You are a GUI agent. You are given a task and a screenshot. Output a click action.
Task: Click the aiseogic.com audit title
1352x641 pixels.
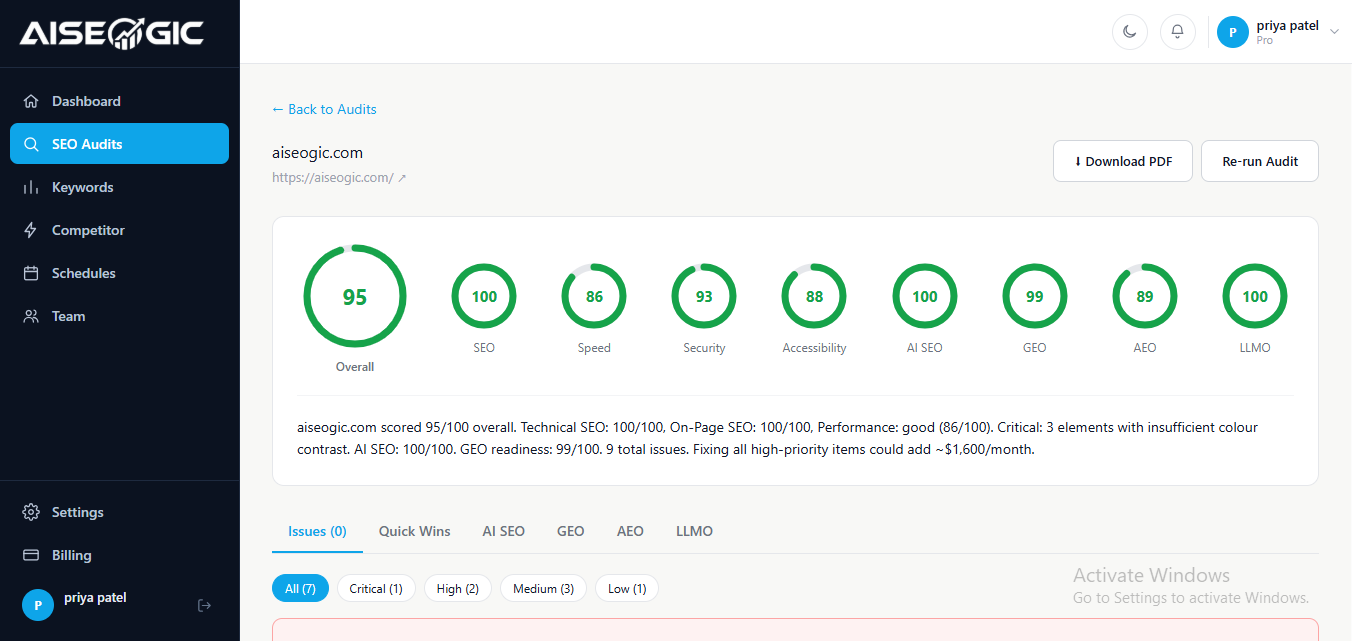(317, 153)
